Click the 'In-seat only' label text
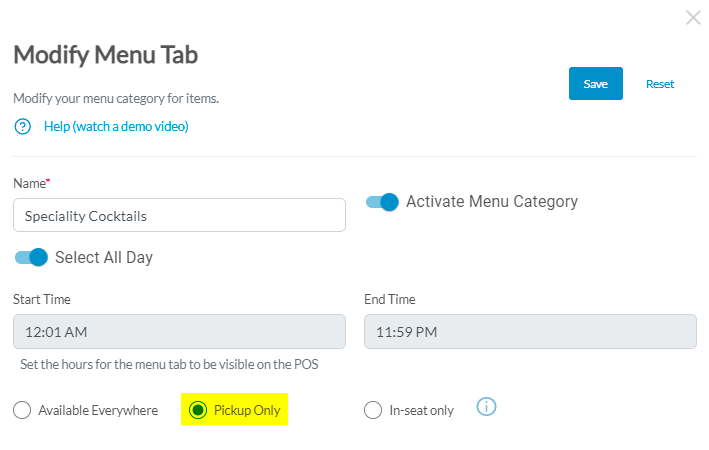The height and width of the screenshot is (450, 709). click(x=421, y=410)
